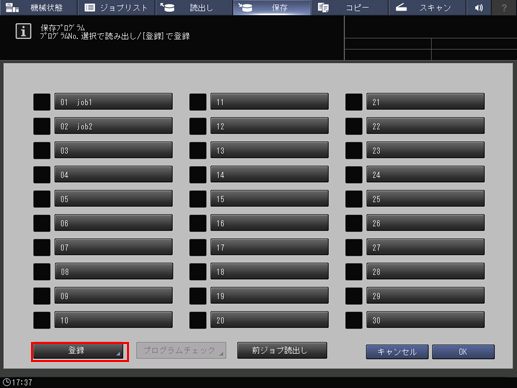The height and width of the screenshot is (388, 517).
Task: Open help with the question mark icon
Action: 504,7
